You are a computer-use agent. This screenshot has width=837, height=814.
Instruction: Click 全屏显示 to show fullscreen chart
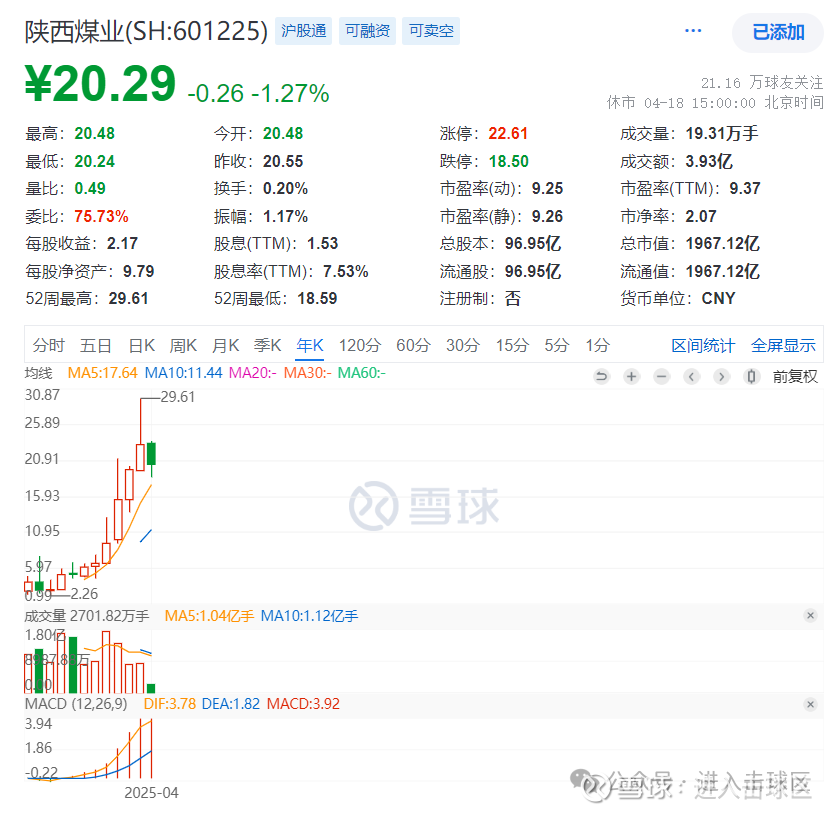(x=783, y=345)
